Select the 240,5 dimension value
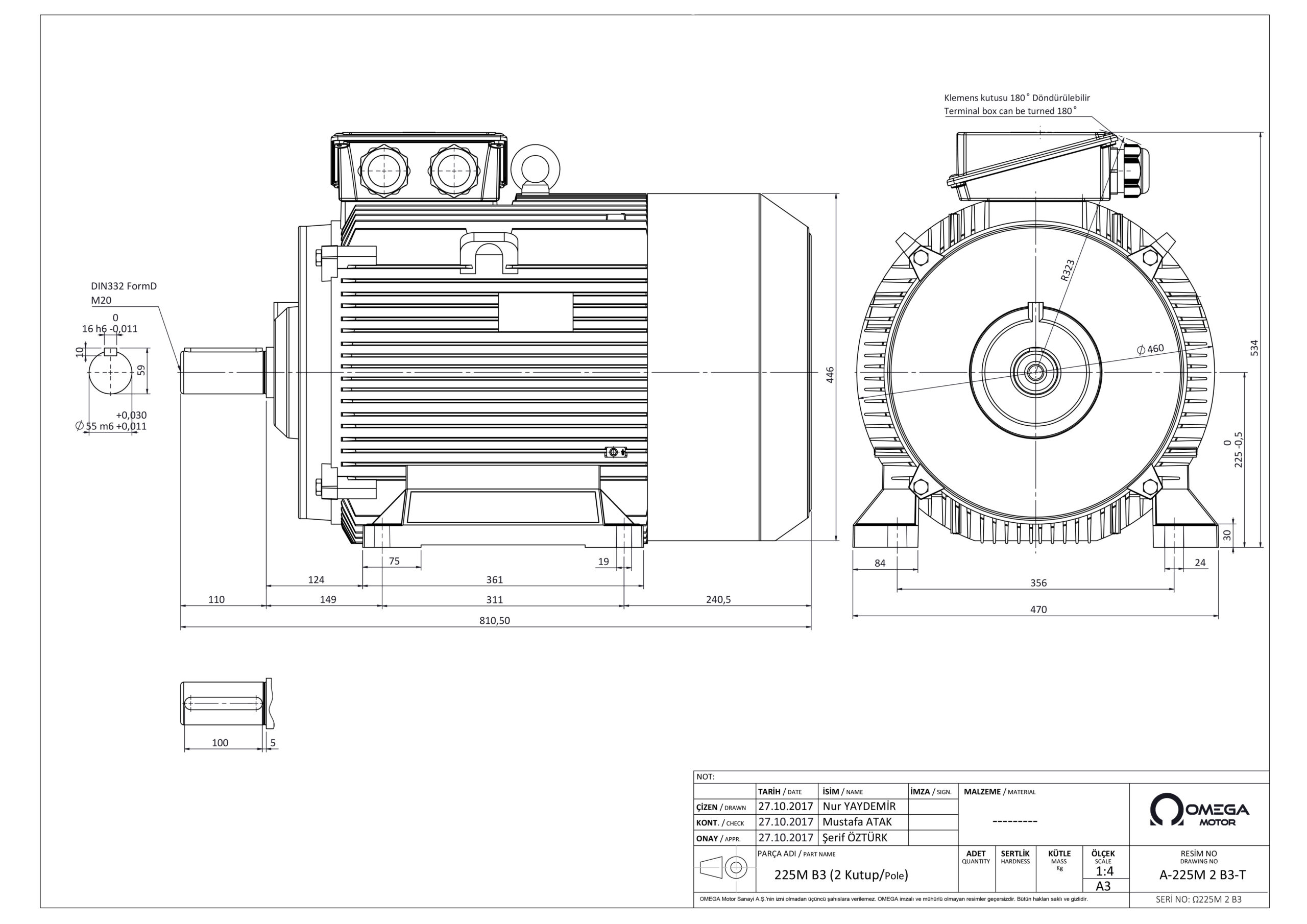Screen dimensions: 1307x924 pos(718,599)
